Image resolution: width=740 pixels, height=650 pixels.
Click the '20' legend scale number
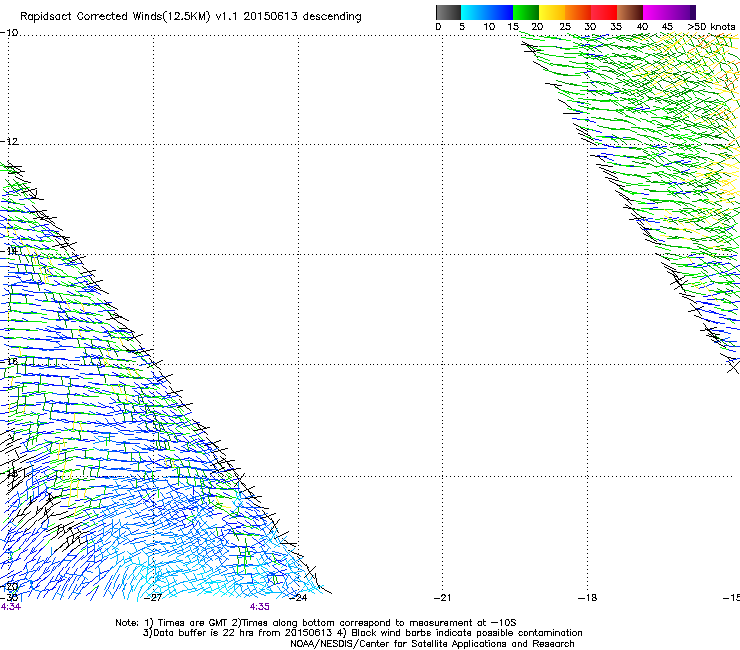pyautogui.click(x=537, y=27)
